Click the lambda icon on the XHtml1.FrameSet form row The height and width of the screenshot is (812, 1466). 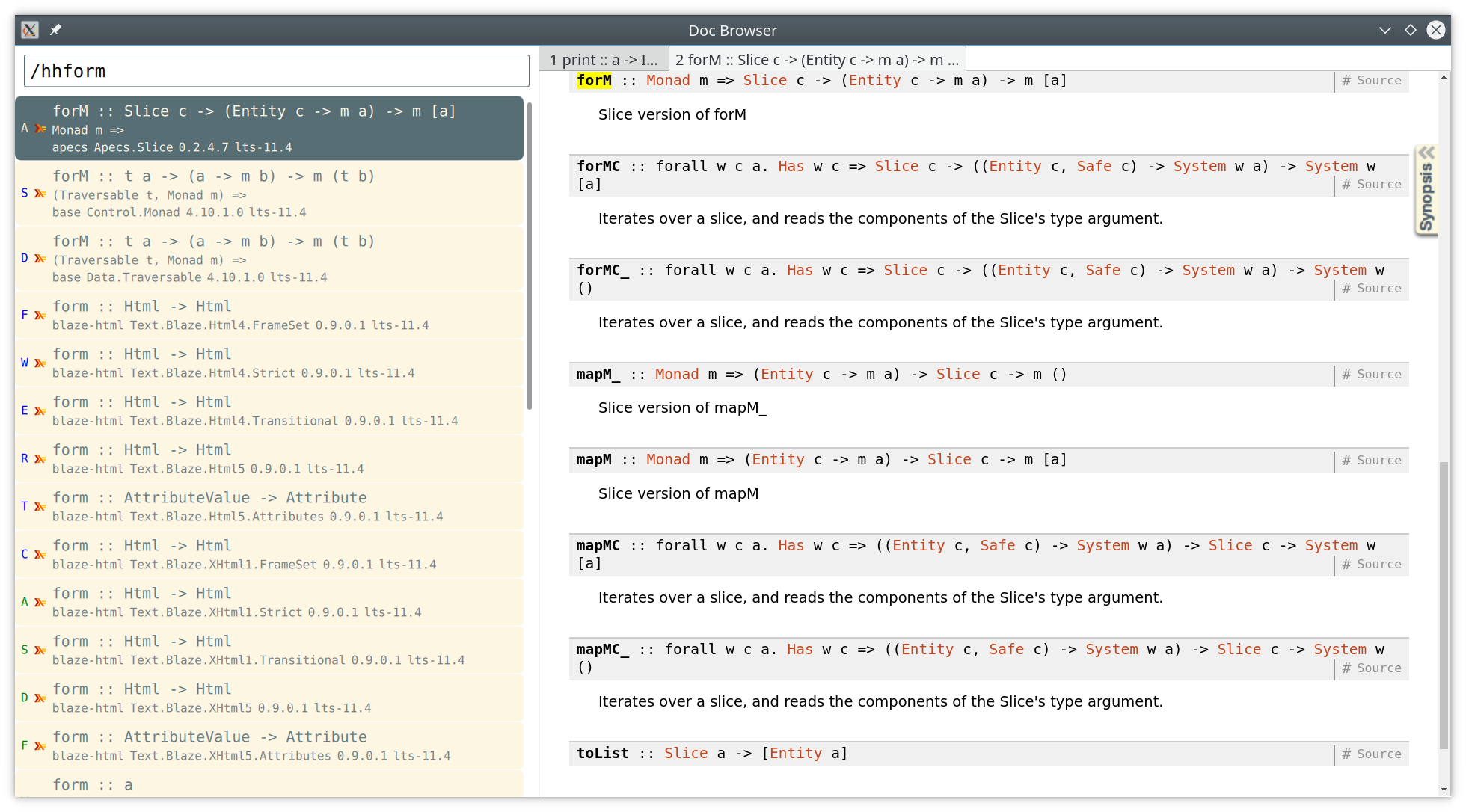pyautogui.click(x=40, y=555)
